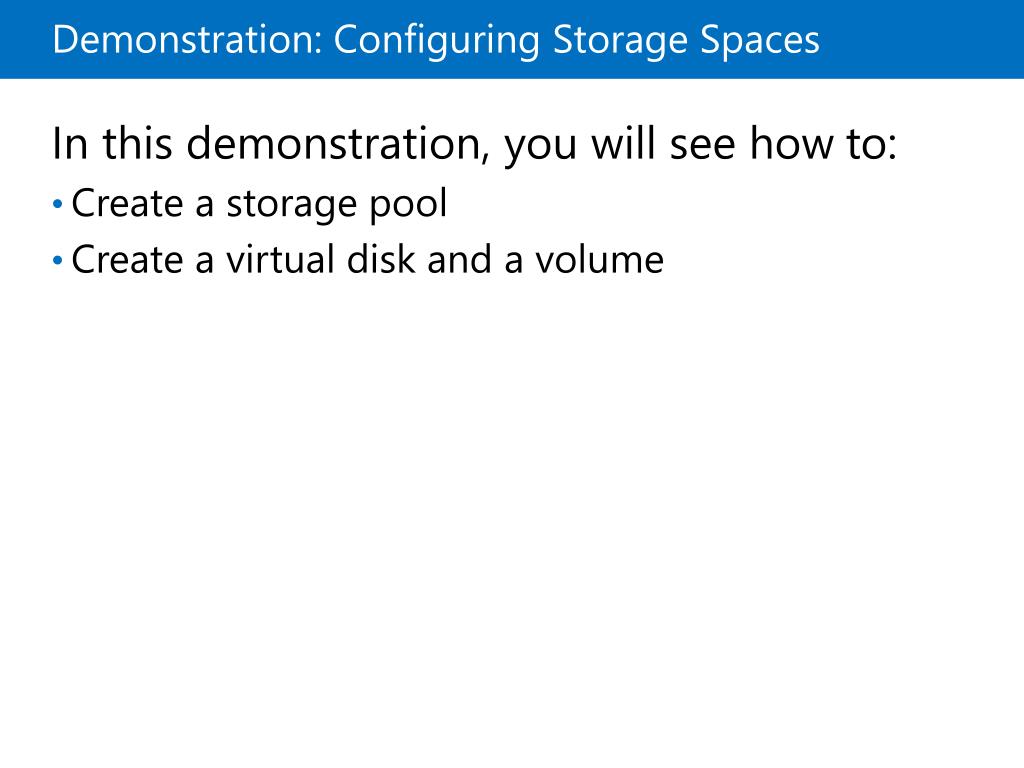Click the word 'Configuring' in the header
Screen dimensions: 1024x768
pyautogui.click(x=437, y=41)
